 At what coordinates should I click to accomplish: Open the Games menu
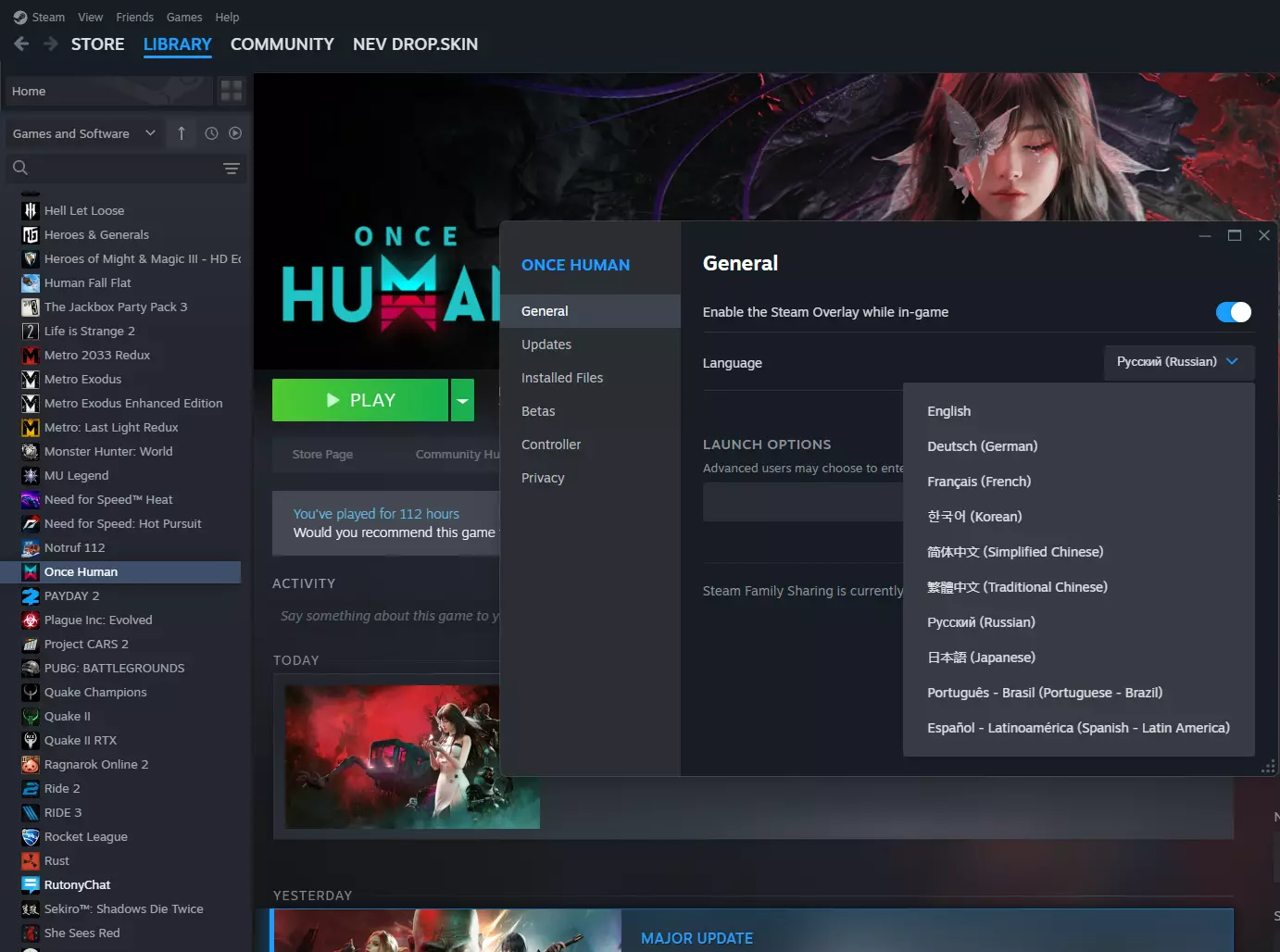pos(184,17)
